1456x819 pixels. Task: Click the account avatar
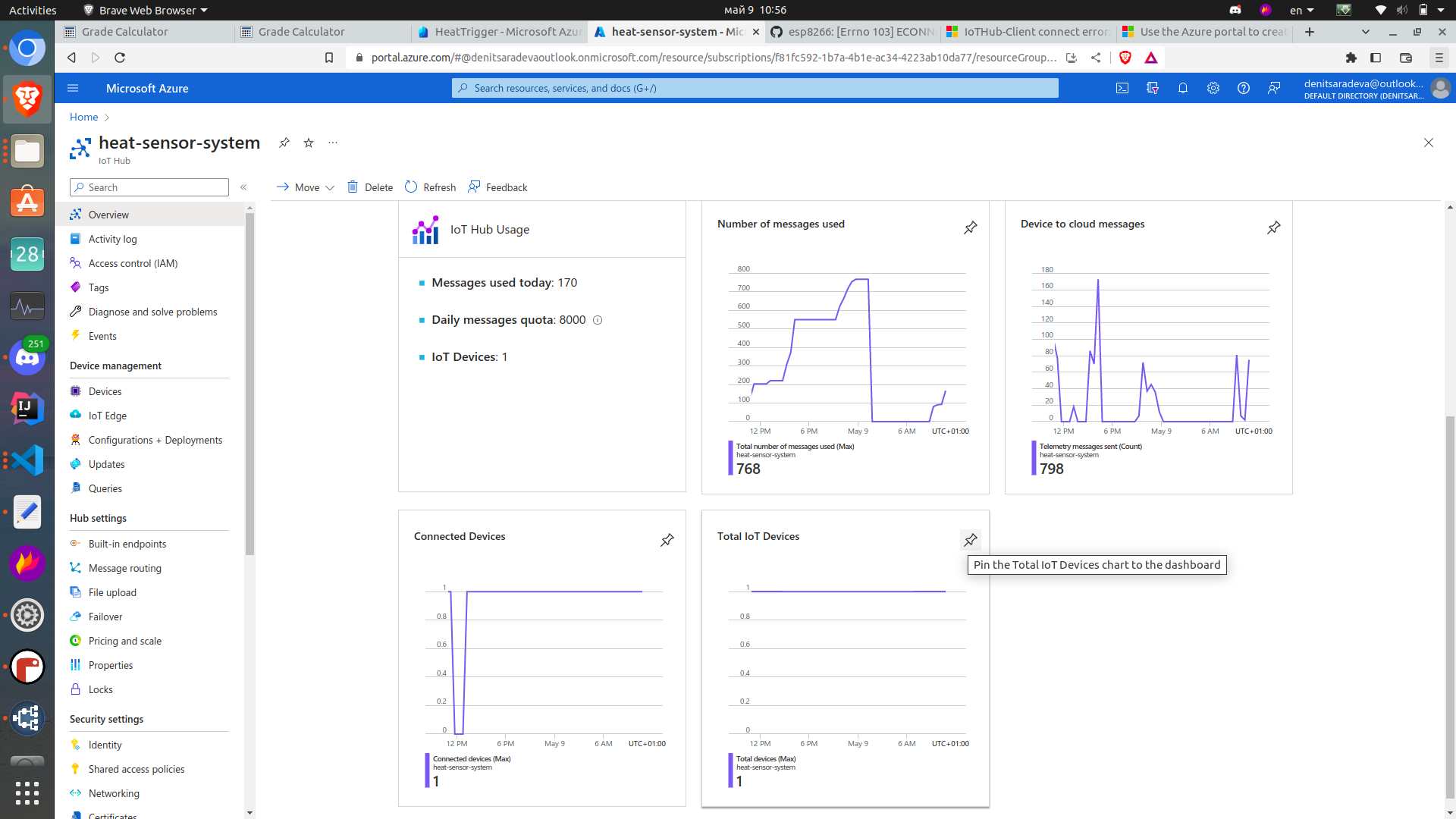coord(1440,88)
